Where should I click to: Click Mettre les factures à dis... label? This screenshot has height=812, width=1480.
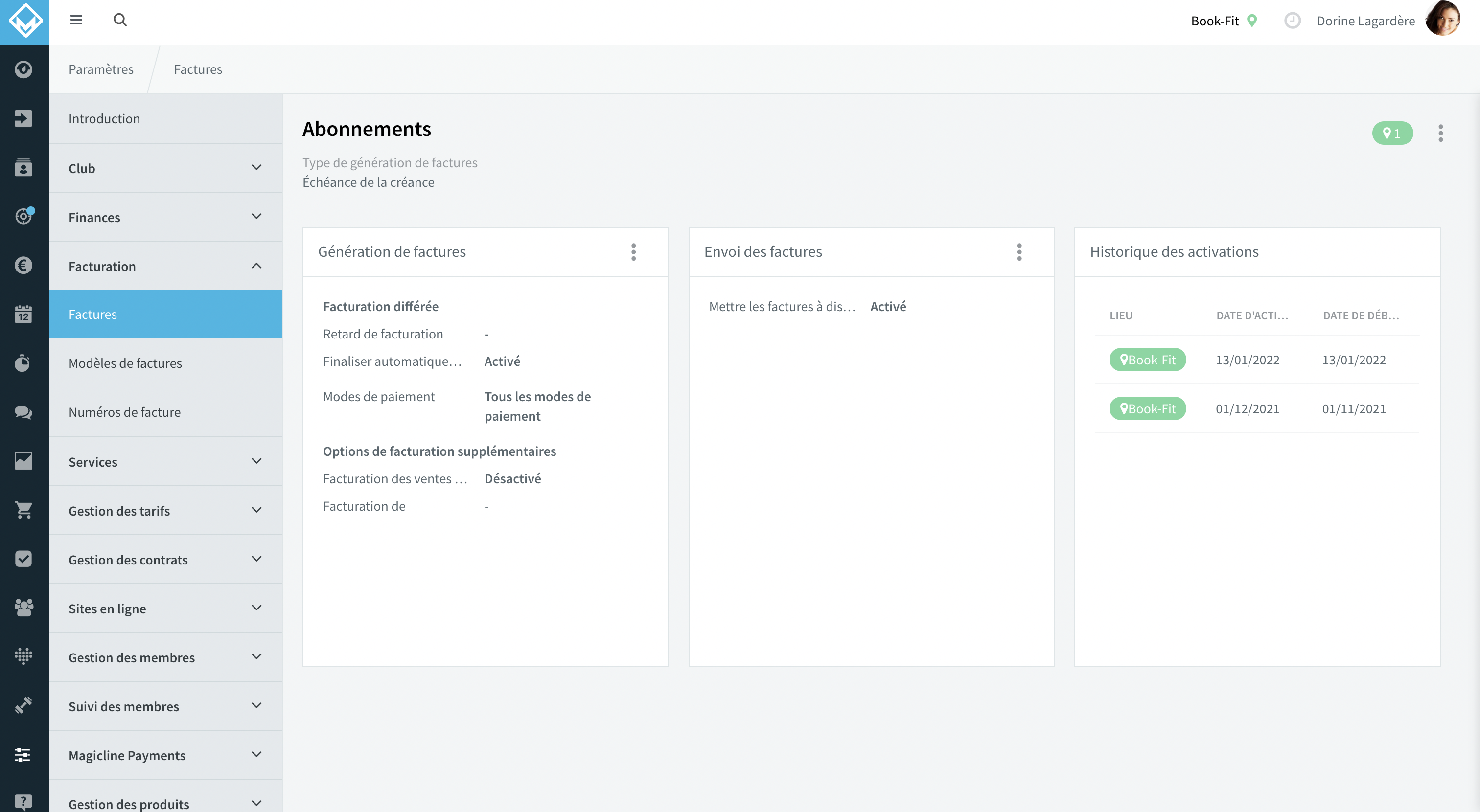coord(782,306)
